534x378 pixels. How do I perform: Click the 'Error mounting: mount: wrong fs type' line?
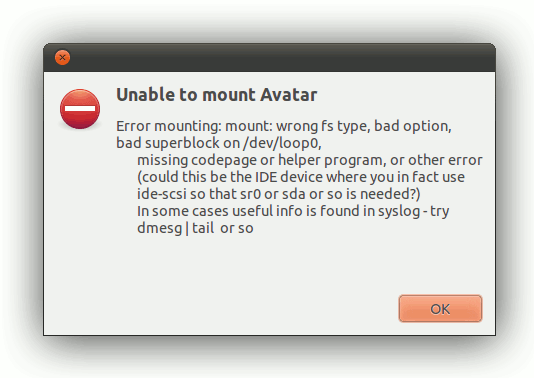pyautogui.click(x=284, y=126)
